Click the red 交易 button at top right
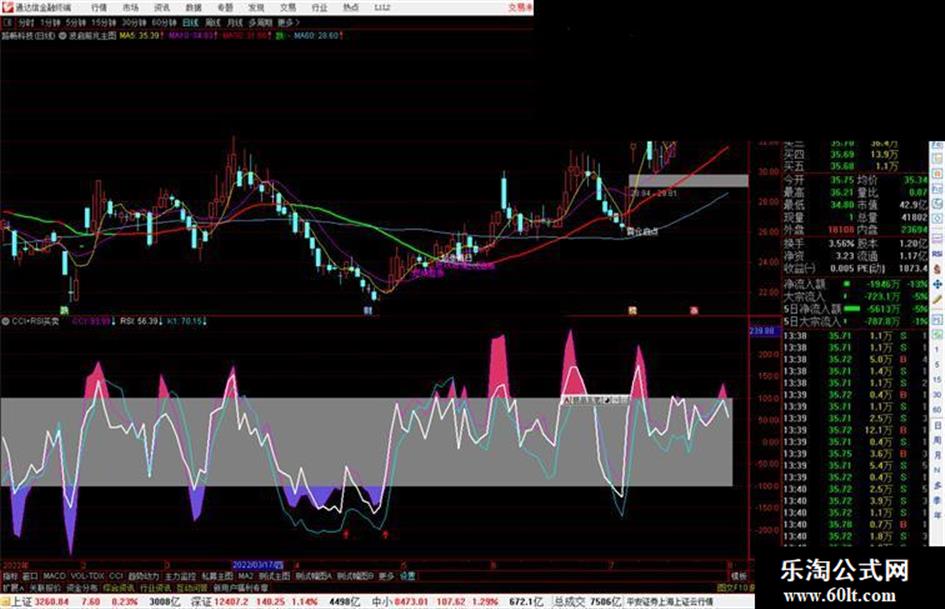 (x=520, y=7)
